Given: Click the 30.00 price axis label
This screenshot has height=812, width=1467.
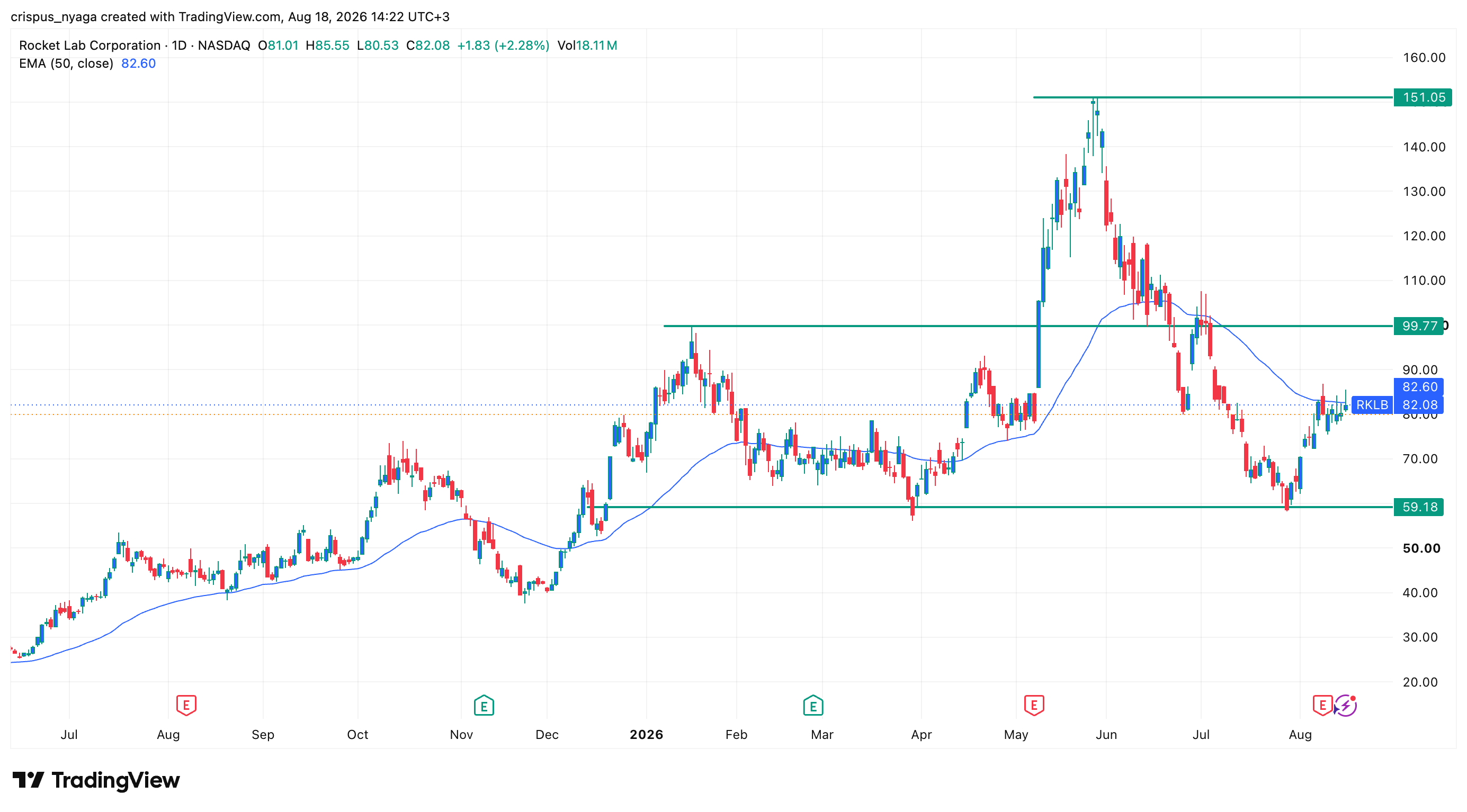Looking at the screenshot, I should pos(1420,637).
